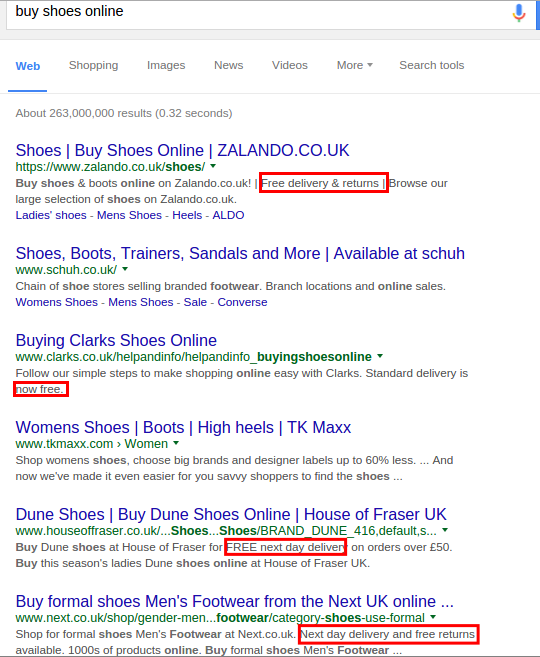Open the Womens Shoes sitelink under schuh
The image size is (540, 657).
57,302
